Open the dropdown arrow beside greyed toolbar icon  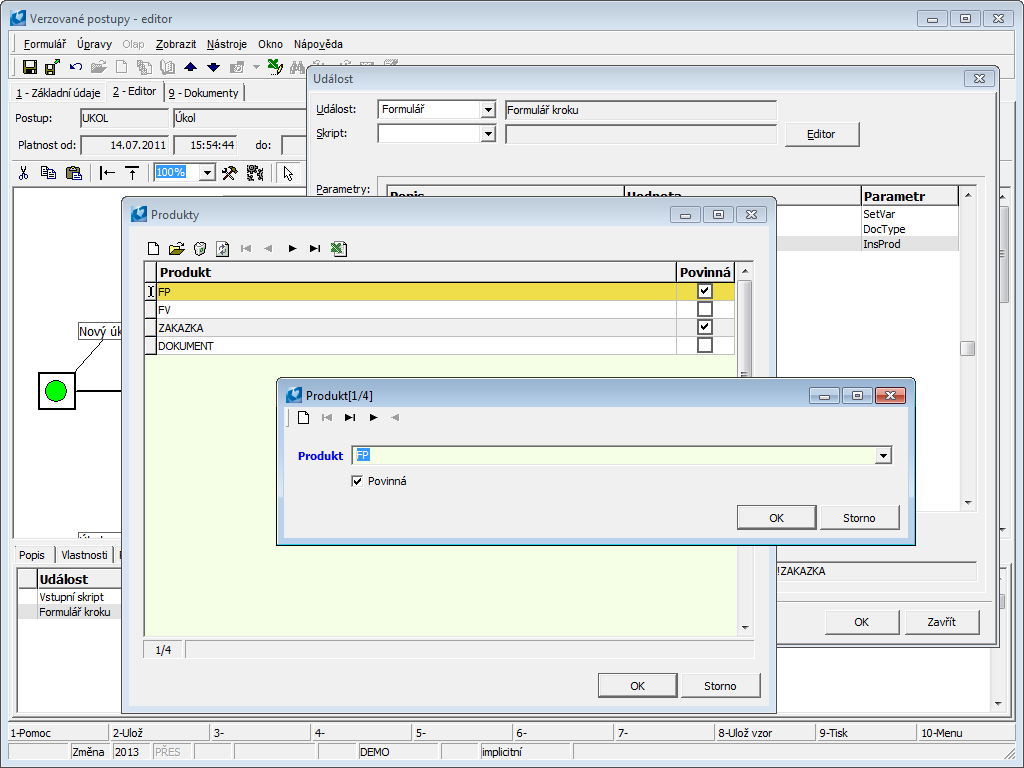pyautogui.click(x=256, y=67)
